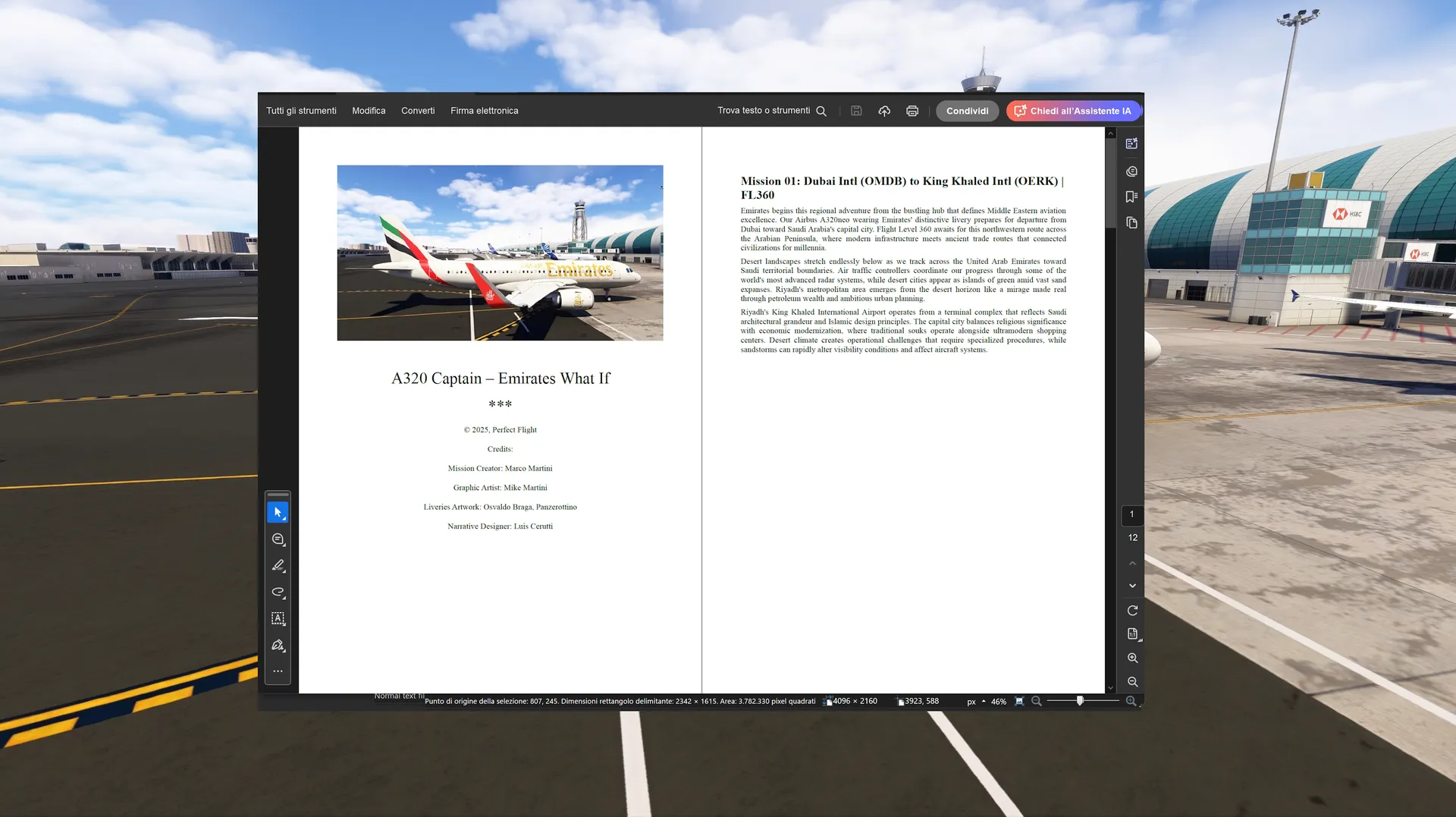The height and width of the screenshot is (817, 1456).
Task: Open the Tutti gli strumenti menu
Action: click(x=301, y=111)
